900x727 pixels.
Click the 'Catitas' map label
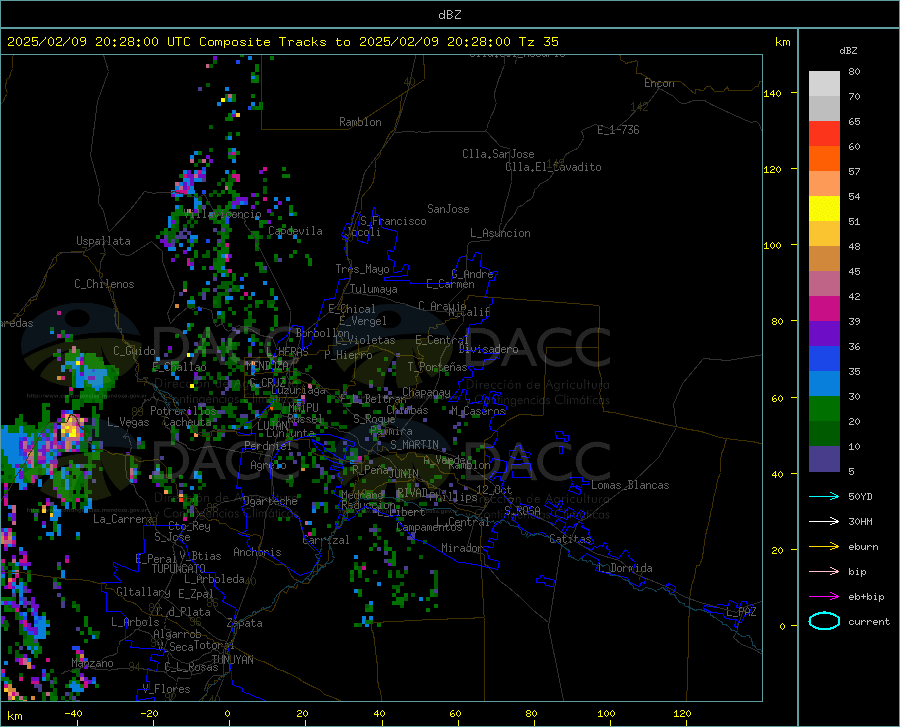tap(570, 539)
